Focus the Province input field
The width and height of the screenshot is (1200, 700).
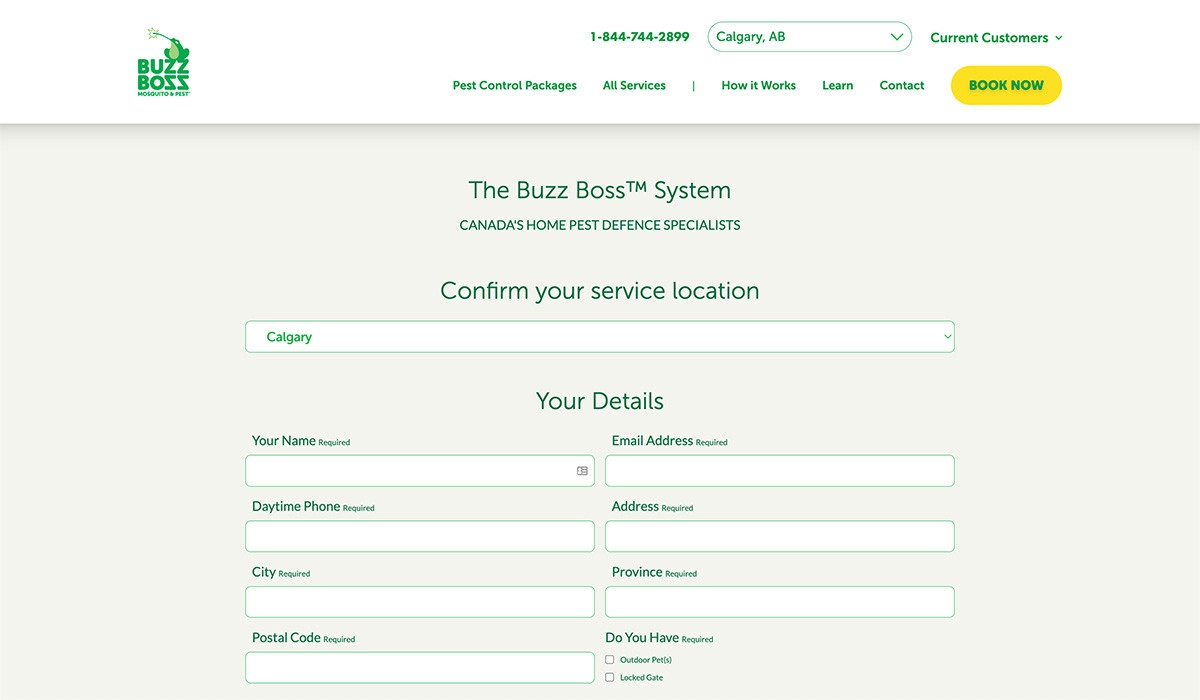779,602
